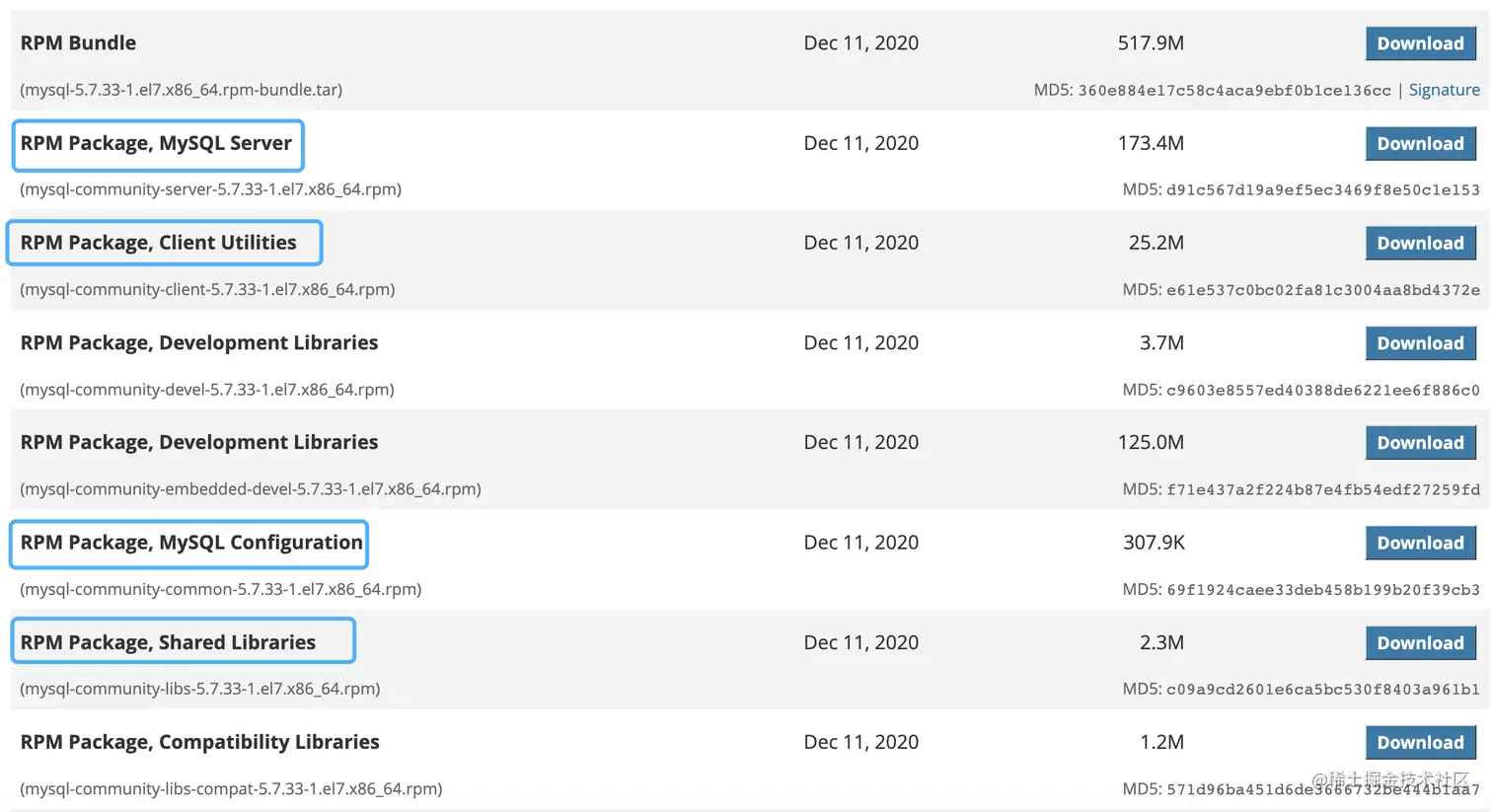This screenshot has width=1492, height=812.
Task: Download the 125.0M embedded Development Libraries package
Action: tap(1420, 443)
